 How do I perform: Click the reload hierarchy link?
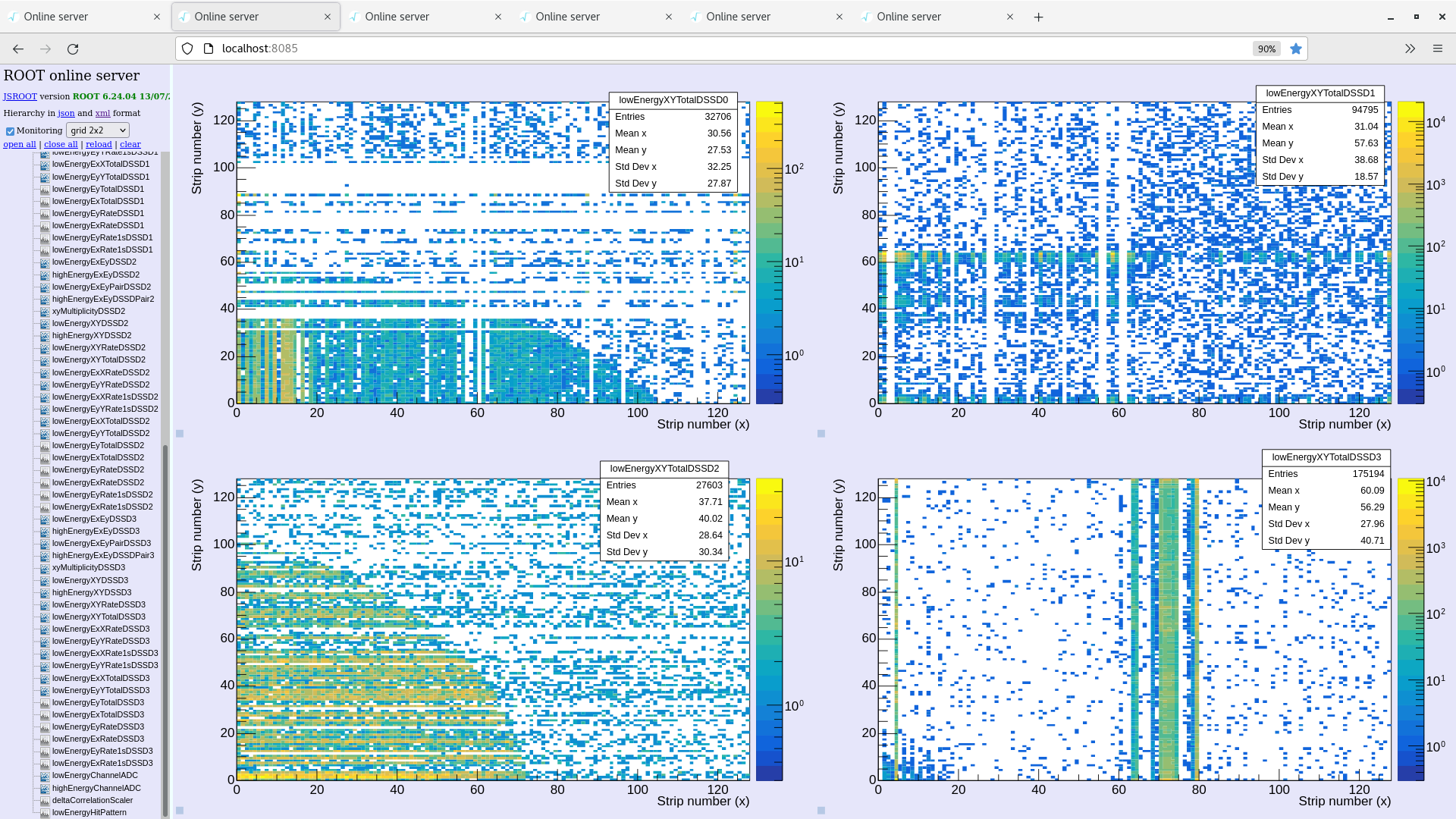coord(98,144)
